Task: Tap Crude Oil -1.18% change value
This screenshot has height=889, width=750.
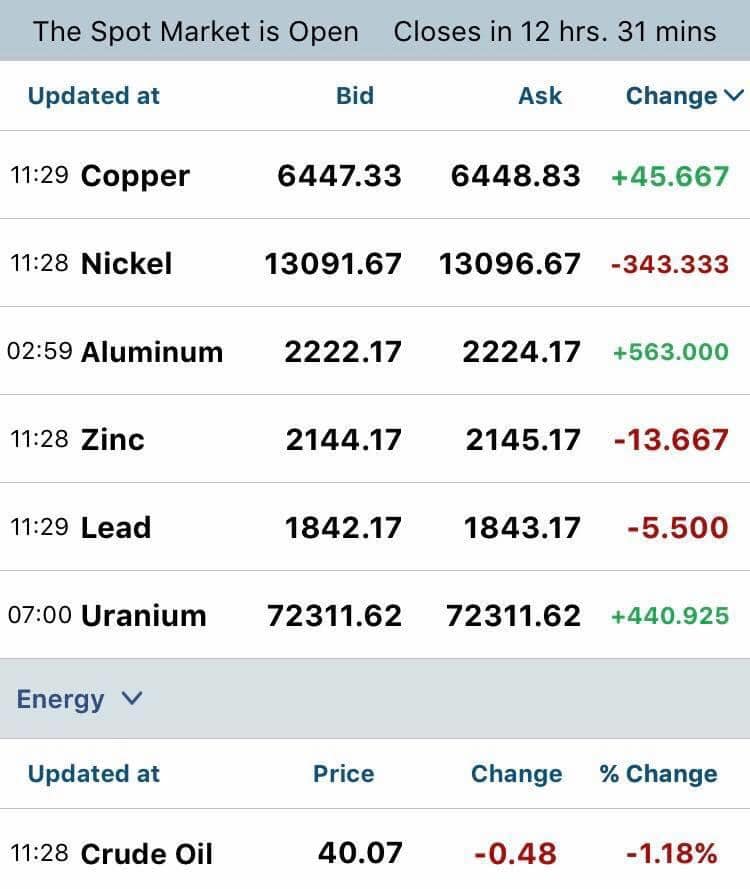Action: [x=672, y=853]
